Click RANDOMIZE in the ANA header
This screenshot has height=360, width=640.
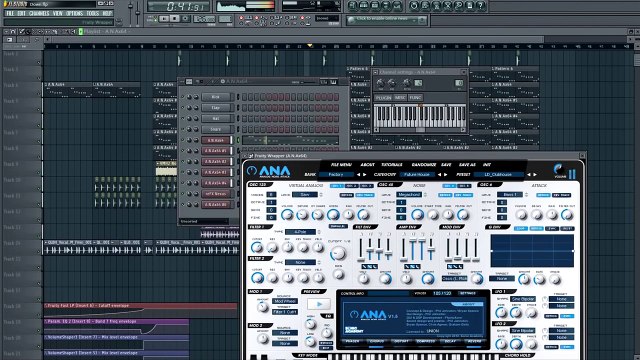pos(424,165)
